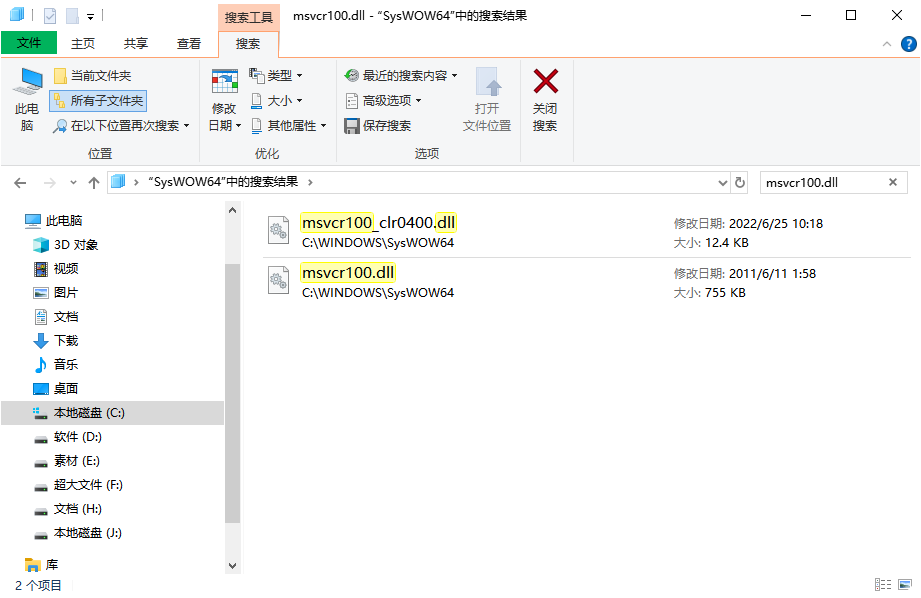Open Recent searches dropdown
Image resolution: width=921 pixels, height=598 pixels.
401,76
